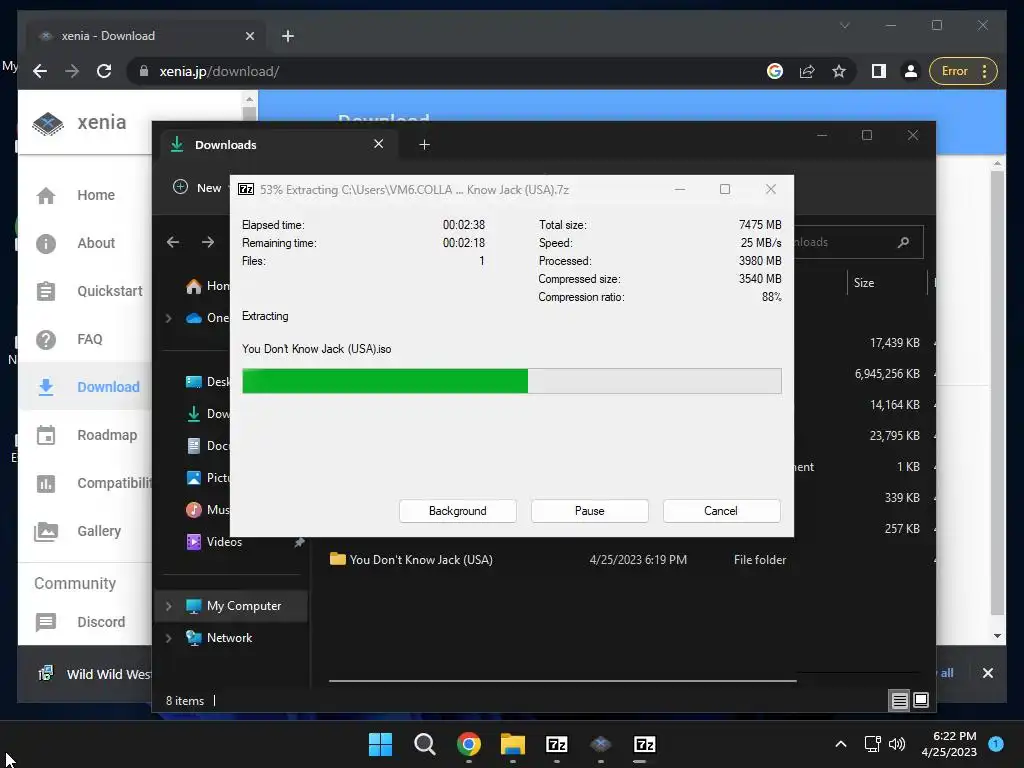Toggle Chrome side panel icon
1024x768 pixels.
878,71
